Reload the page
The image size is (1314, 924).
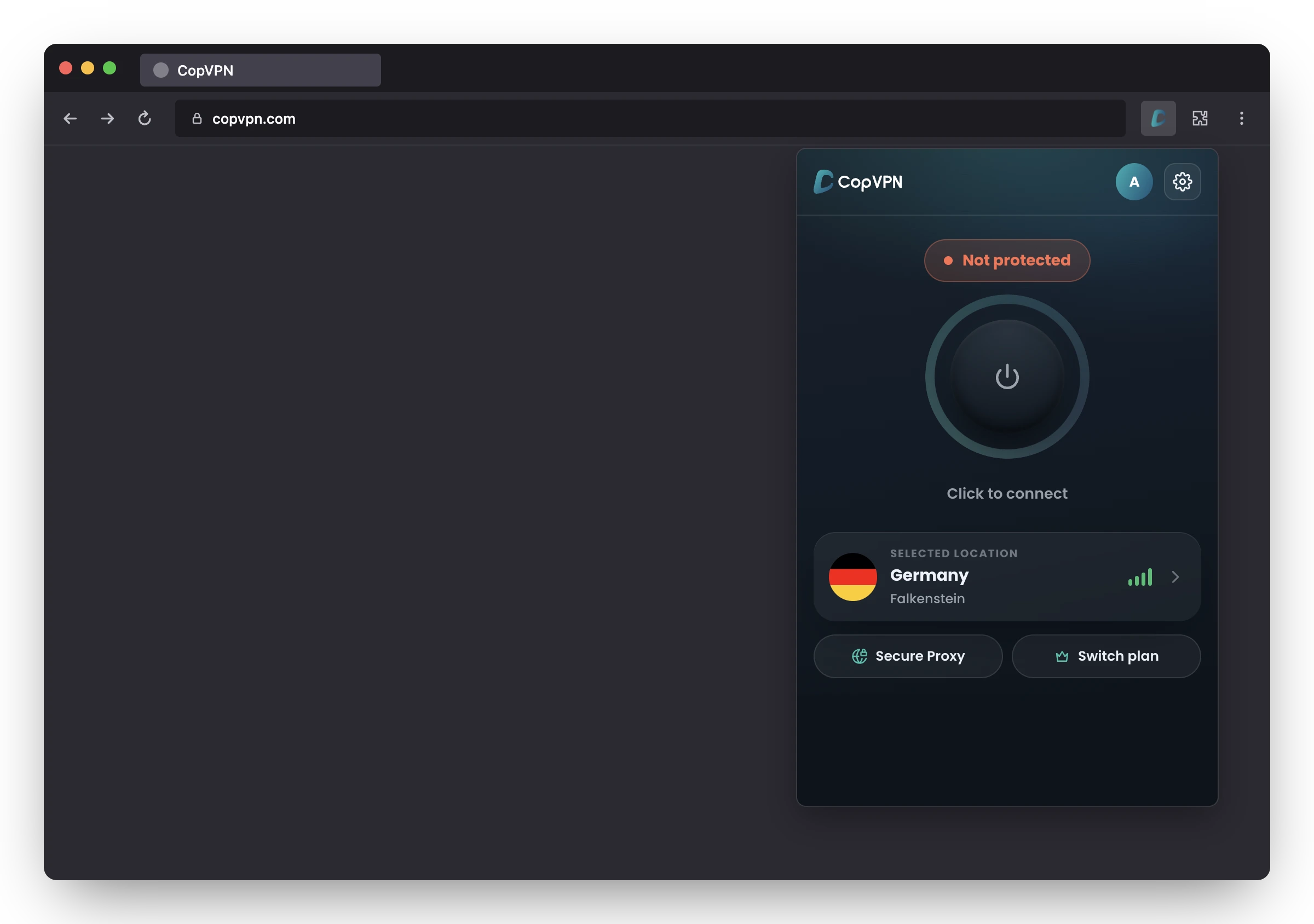point(144,118)
